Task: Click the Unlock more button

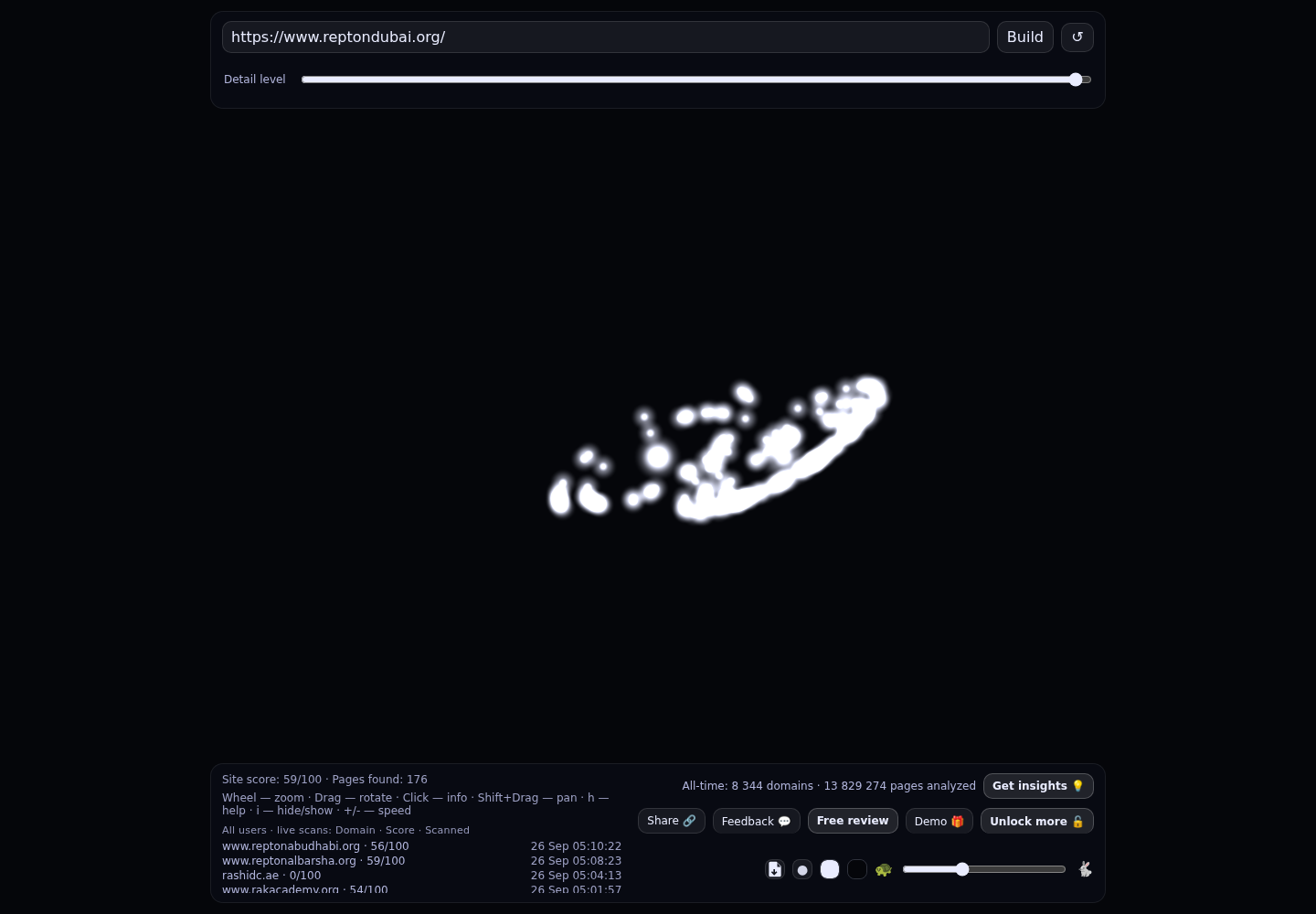Action: coord(1037,821)
